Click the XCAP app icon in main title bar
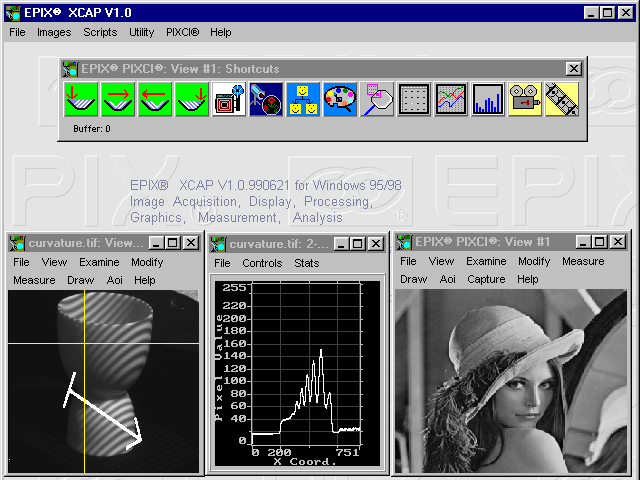Image resolution: width=640 pixels, height=480 pixels. tap(13, 13)
